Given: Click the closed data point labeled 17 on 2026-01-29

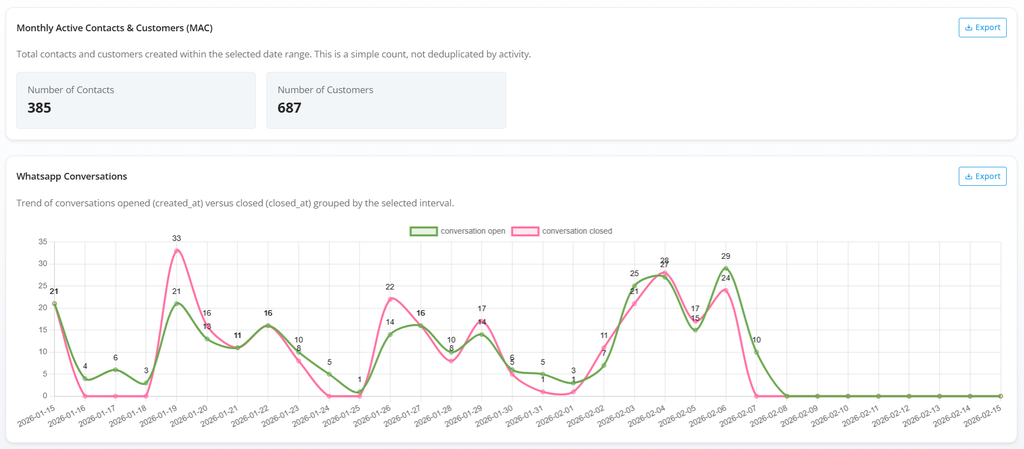Looking at the screenshot, I should click(x=482, y=321).
